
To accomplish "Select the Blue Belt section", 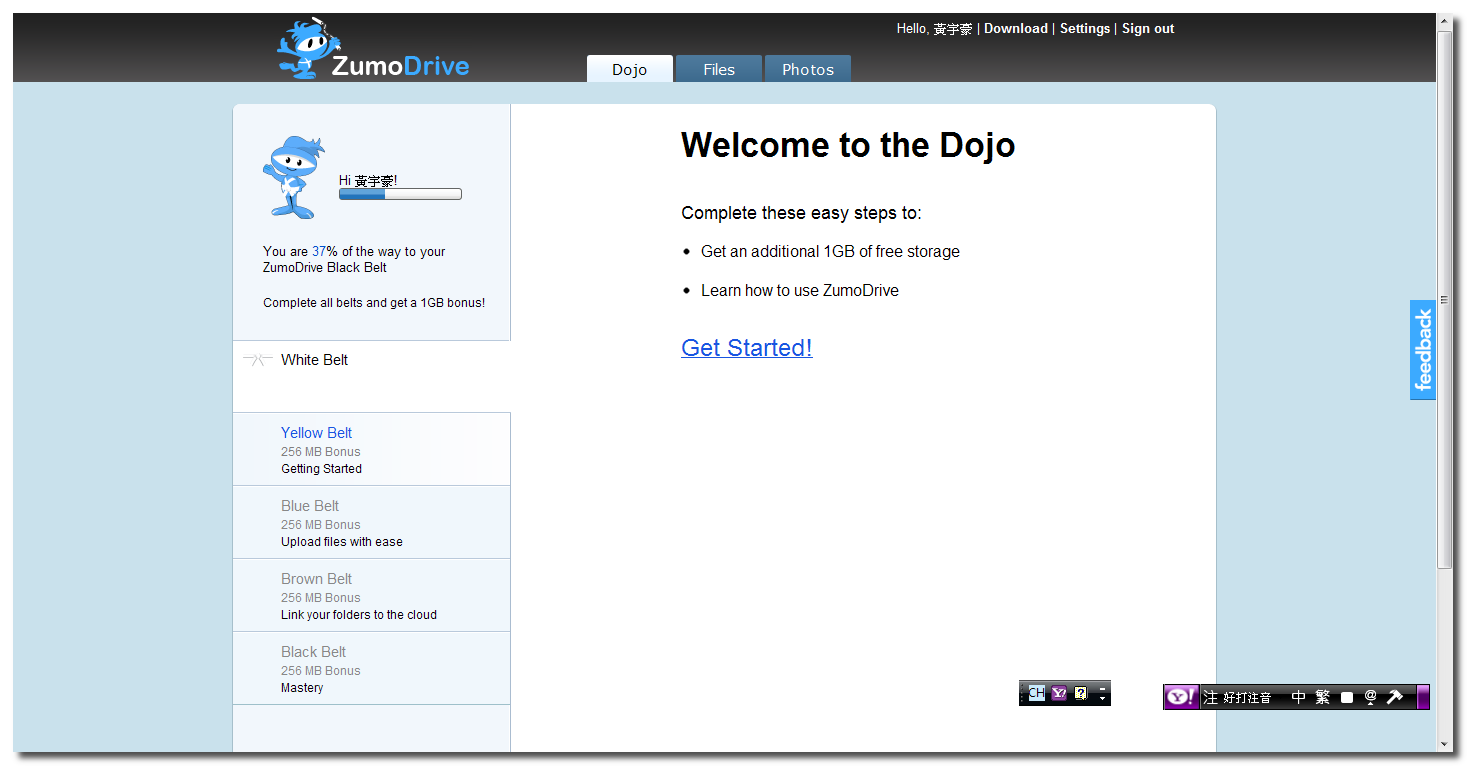I will click(x=372, y=522).
